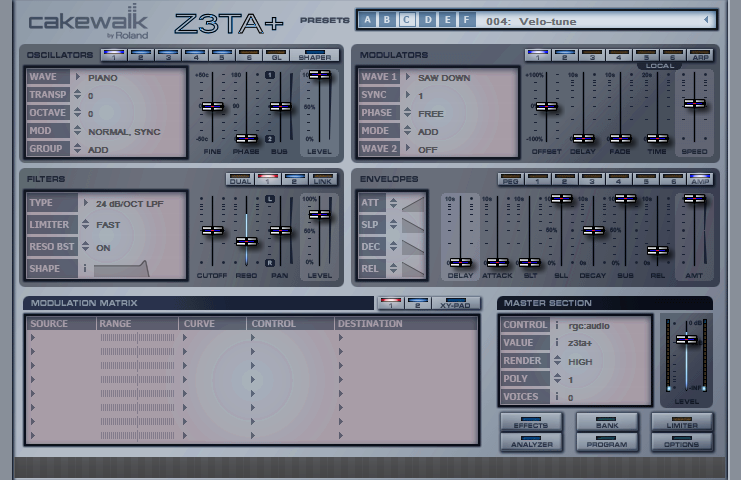Image resolution: width=741 pixels, height=480 pixels.
Task: Open modulator WAVE 1 selection arrow
Action: coord(407,77)
